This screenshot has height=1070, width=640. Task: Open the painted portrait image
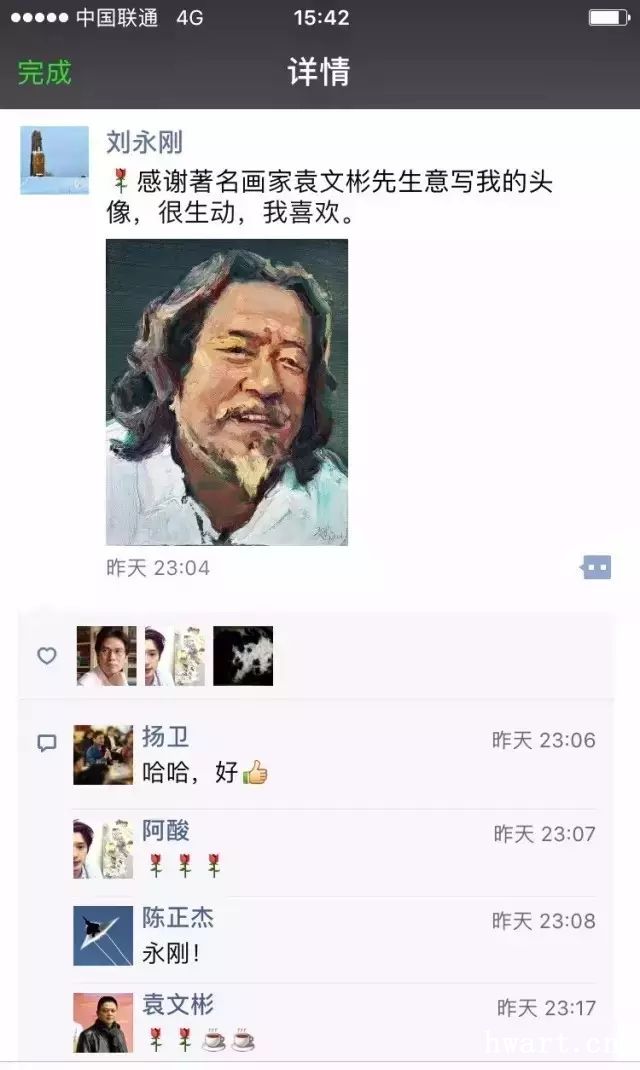pos(227,392)
